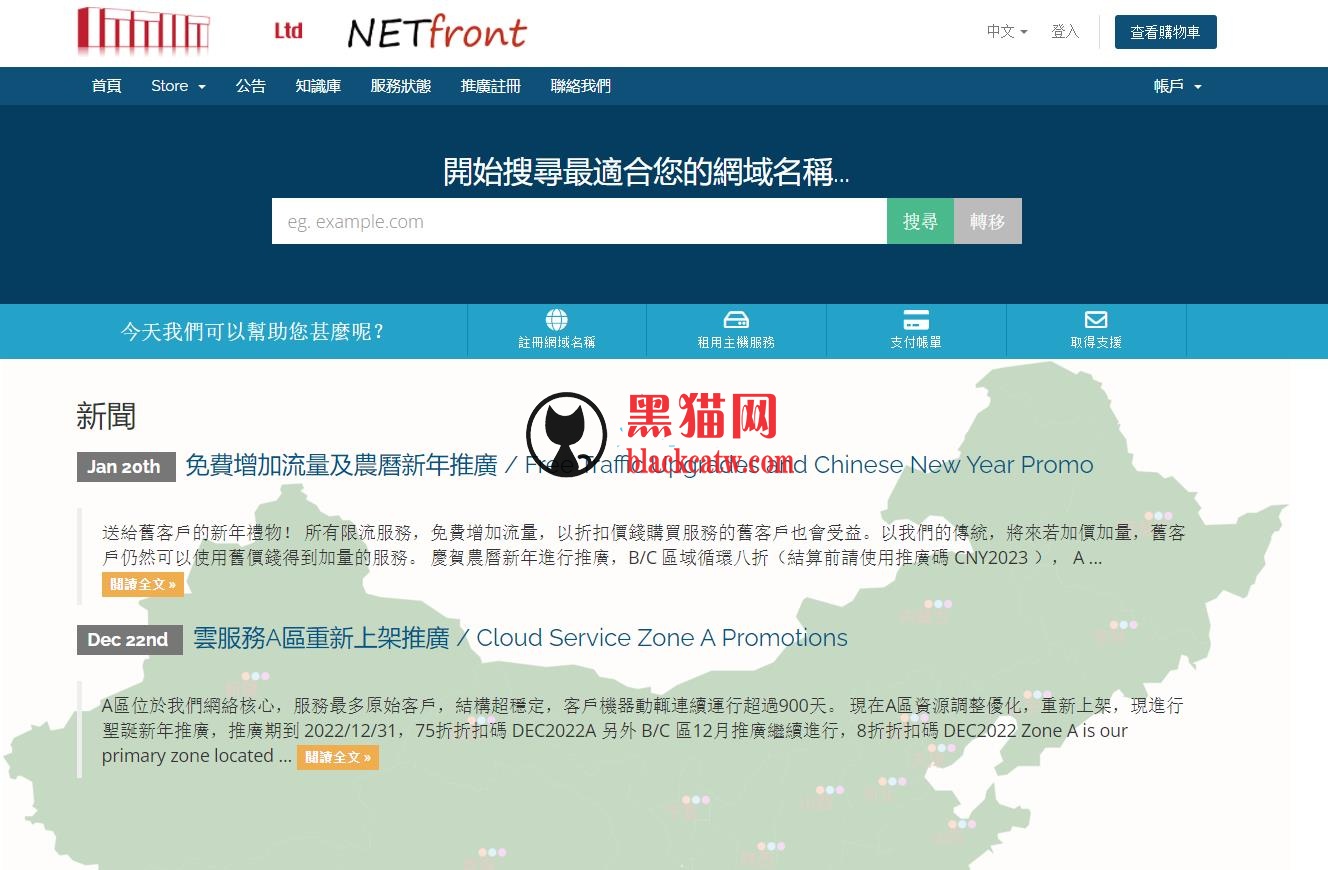
Task: Click the globe icon for domain registration
Action: 557,320
